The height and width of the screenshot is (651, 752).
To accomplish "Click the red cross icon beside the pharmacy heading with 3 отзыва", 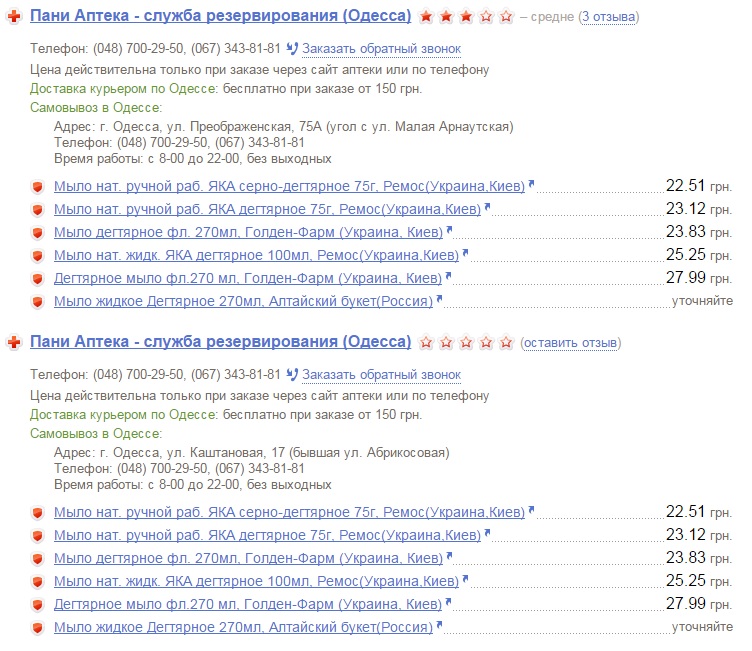I will (14, 17).
